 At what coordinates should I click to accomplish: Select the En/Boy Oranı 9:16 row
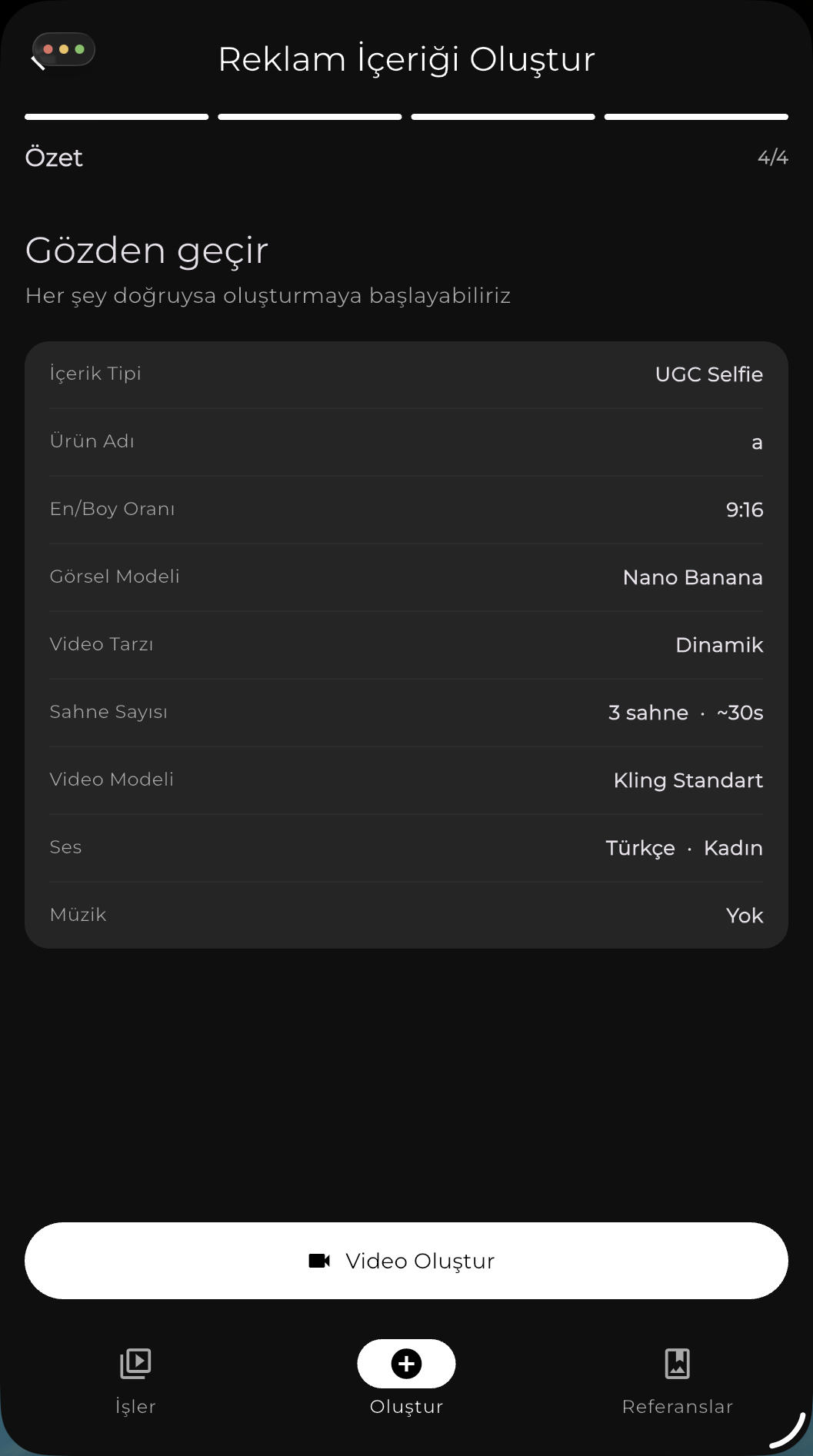click(406, 510)
